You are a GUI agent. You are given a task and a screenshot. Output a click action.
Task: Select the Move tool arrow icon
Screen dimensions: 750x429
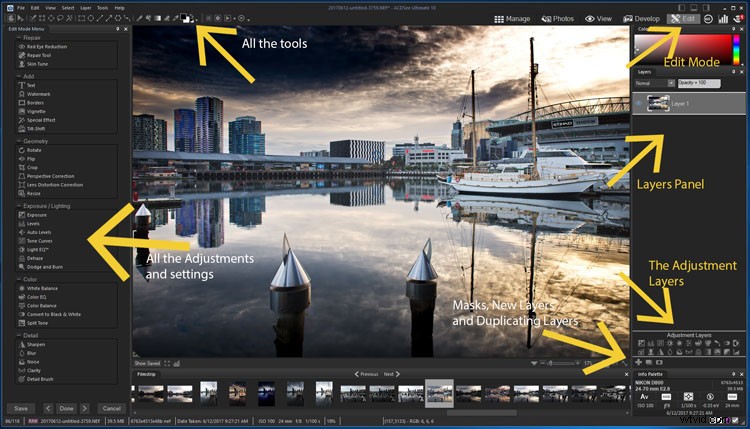coord(20,18)
